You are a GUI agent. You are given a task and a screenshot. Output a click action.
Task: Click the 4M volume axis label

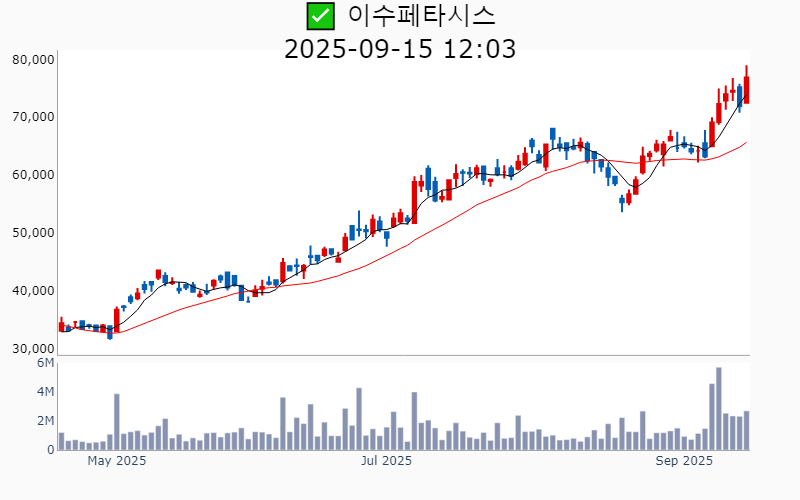point(45,392)
